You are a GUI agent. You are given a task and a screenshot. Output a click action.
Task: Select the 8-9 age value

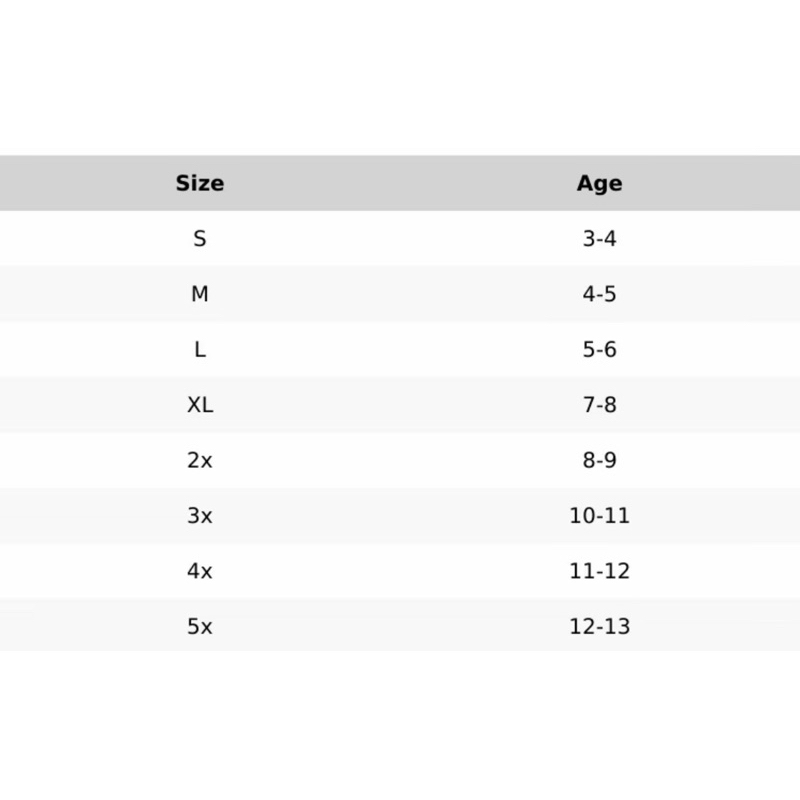599,461
